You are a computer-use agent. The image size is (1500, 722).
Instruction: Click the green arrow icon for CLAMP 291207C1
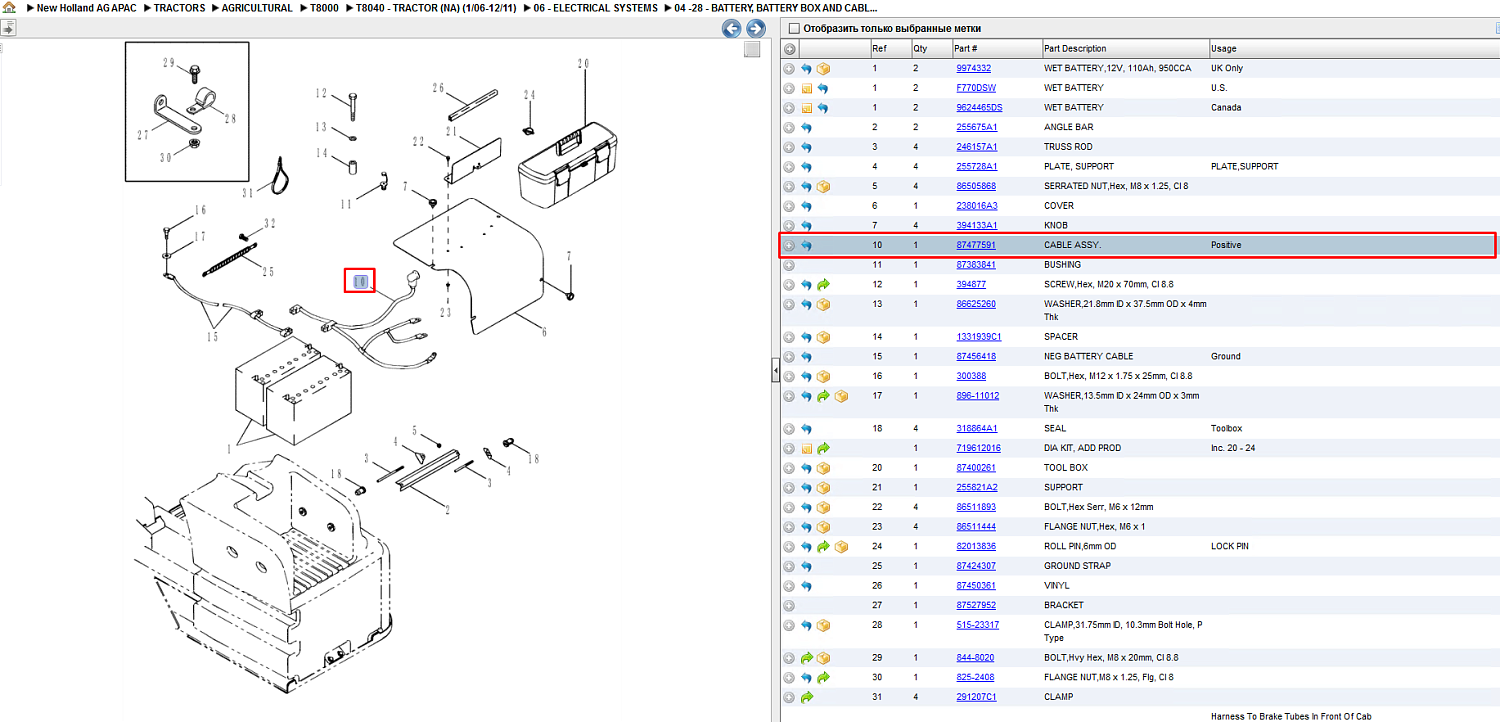click(806, 697)
